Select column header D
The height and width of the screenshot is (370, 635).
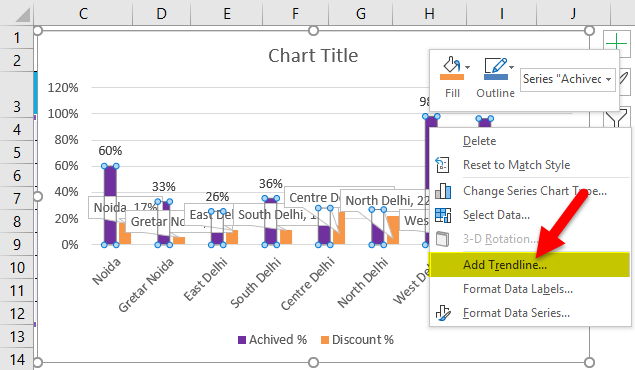162,13
